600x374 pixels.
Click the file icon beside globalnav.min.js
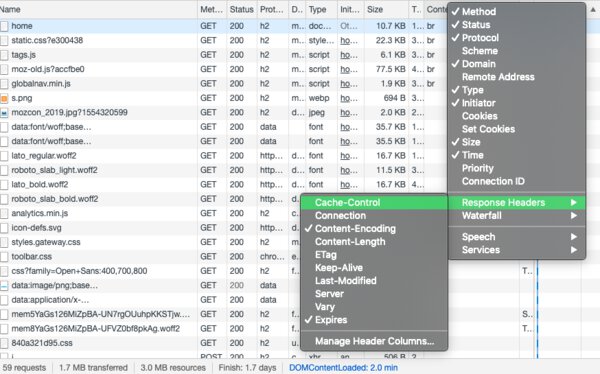tap(4, 84)
